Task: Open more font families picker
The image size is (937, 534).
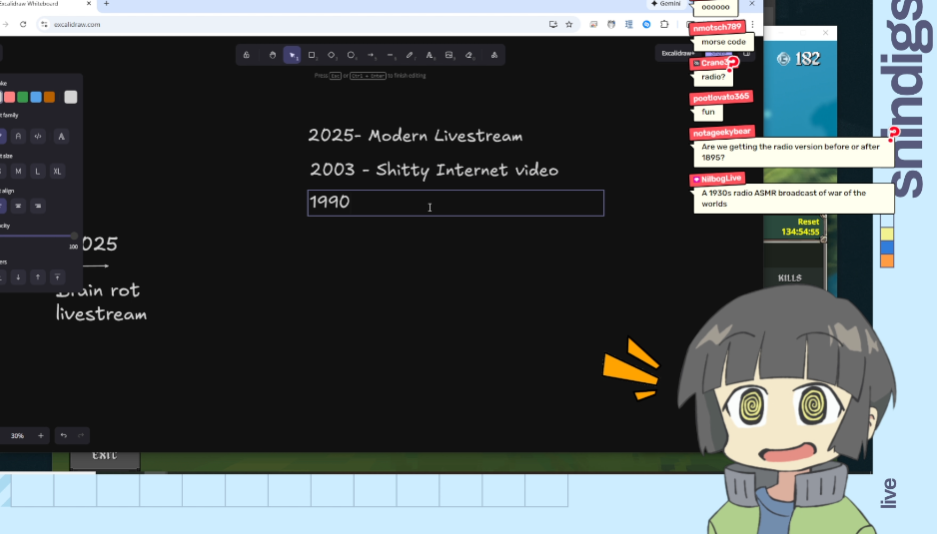Action: tap(61, 136)
